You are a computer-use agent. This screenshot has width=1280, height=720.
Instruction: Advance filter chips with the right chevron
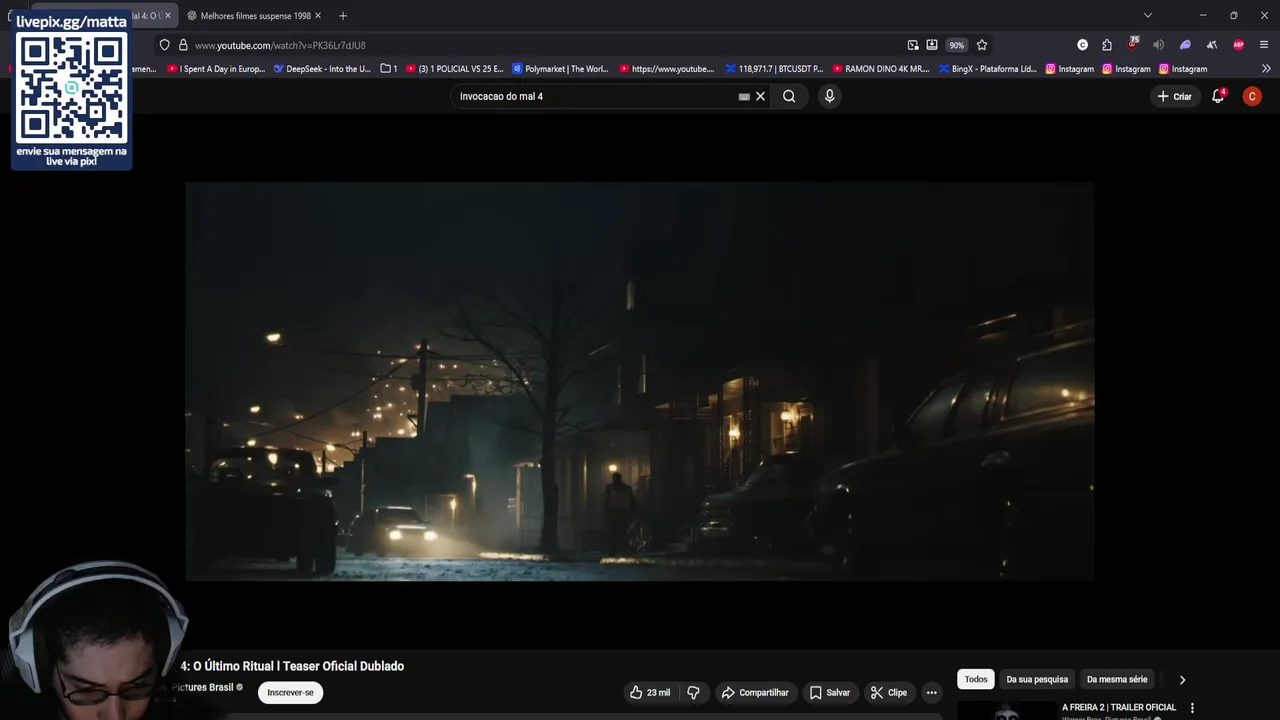click(1182, 679)
